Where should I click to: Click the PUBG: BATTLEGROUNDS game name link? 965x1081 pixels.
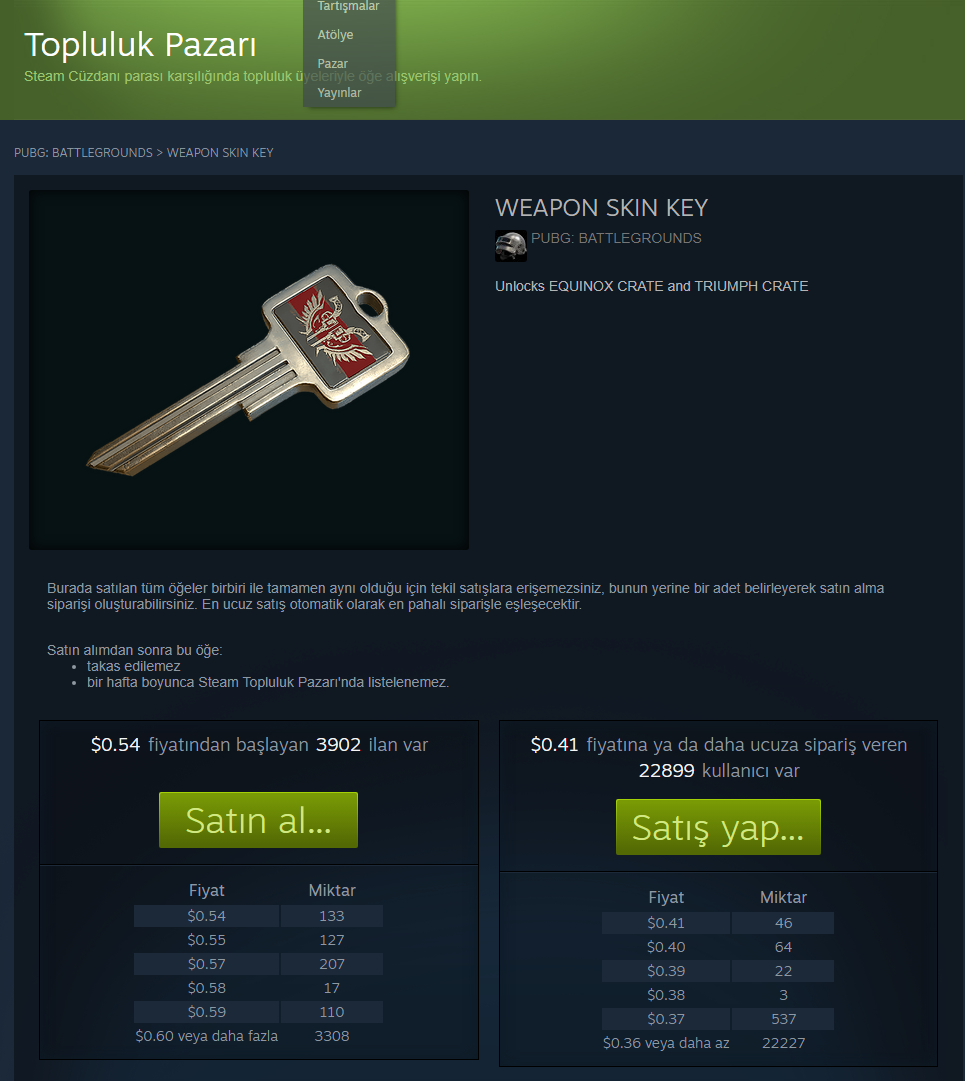tap(616, 238)
